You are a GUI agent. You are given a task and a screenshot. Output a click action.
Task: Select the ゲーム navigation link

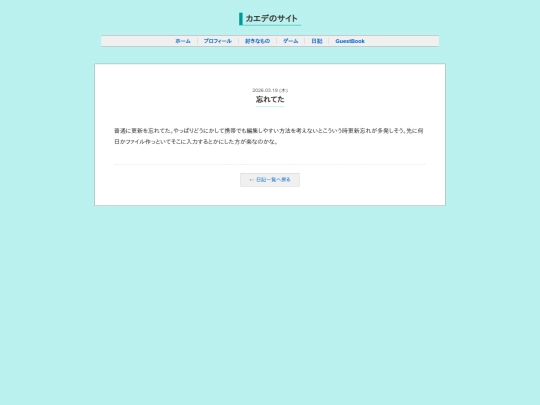pos(290,41)
